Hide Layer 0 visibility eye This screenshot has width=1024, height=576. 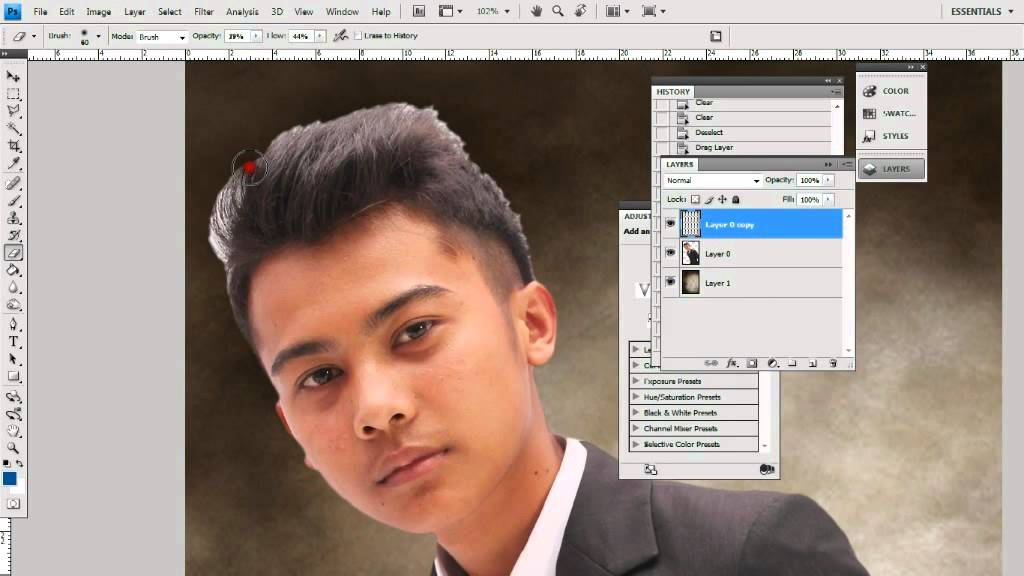tap(670, 253)
